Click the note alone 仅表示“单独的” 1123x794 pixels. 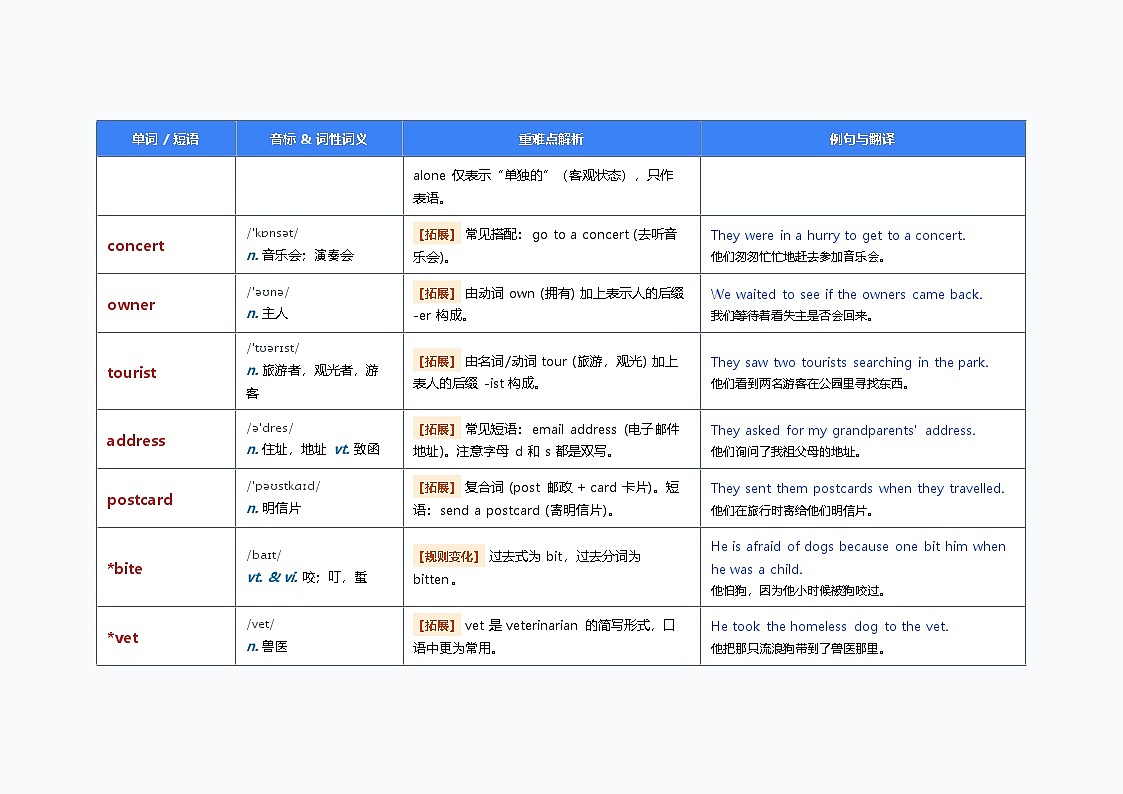[x=543, y=186]
